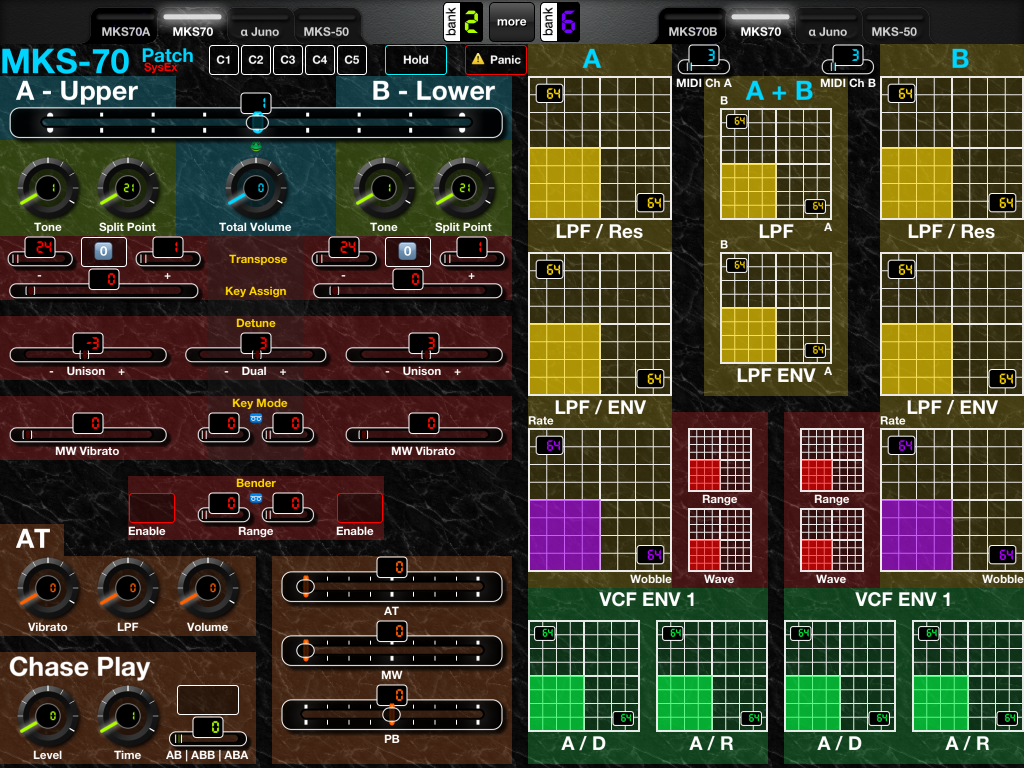Screen dimensions: 1024x768
Task: Click the Total Volume knob
Action: pyautogui.click(x=255, y=189)
